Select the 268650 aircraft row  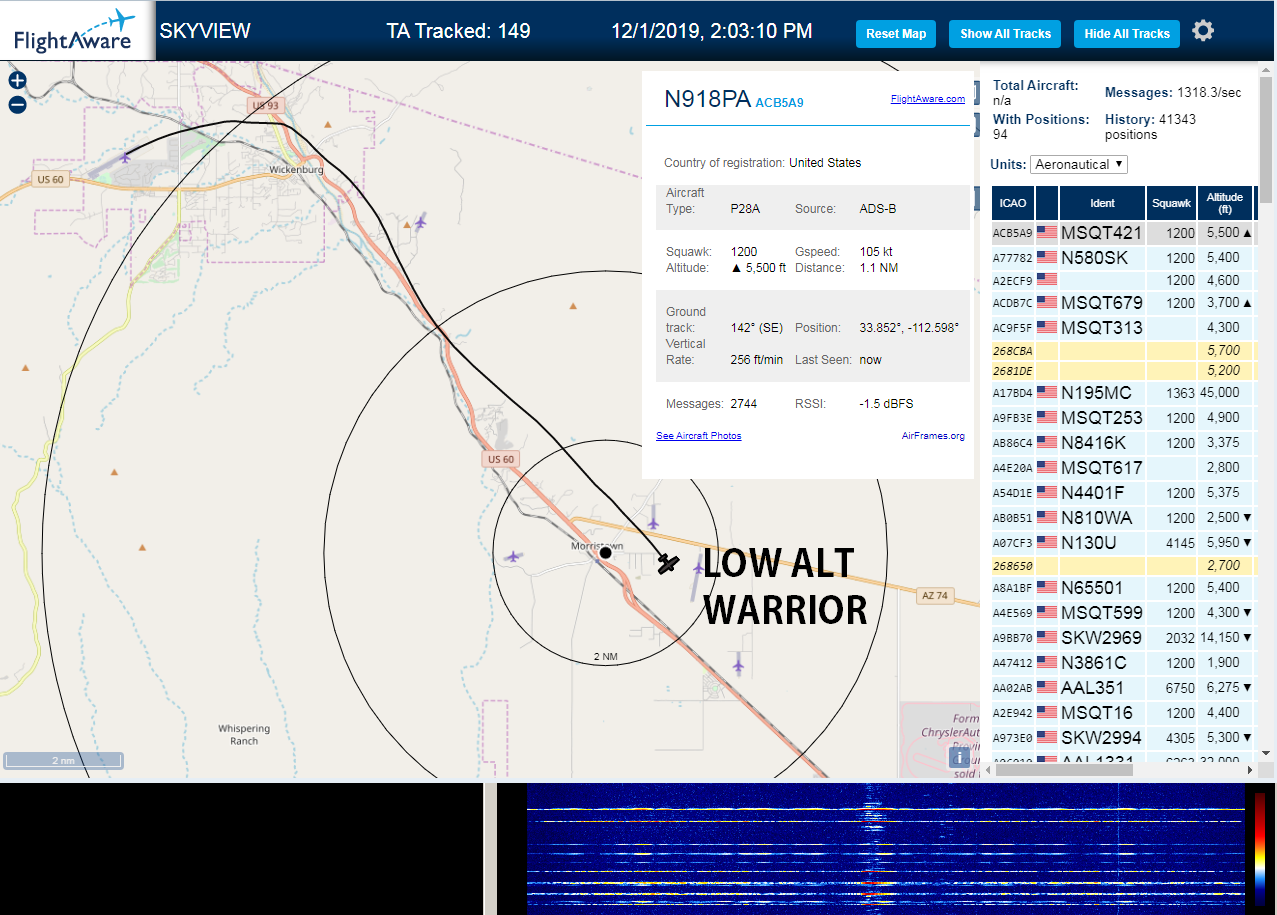point(1123,566)
